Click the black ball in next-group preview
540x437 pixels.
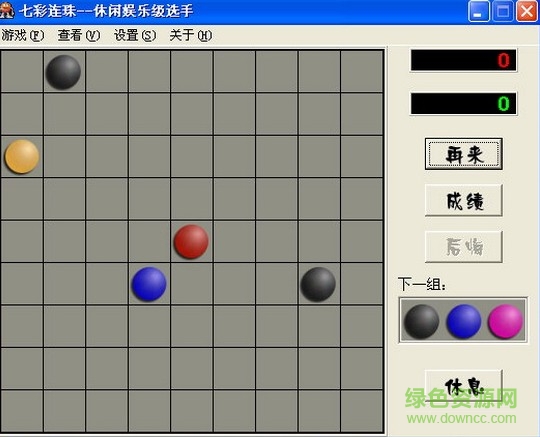[421, 321]
